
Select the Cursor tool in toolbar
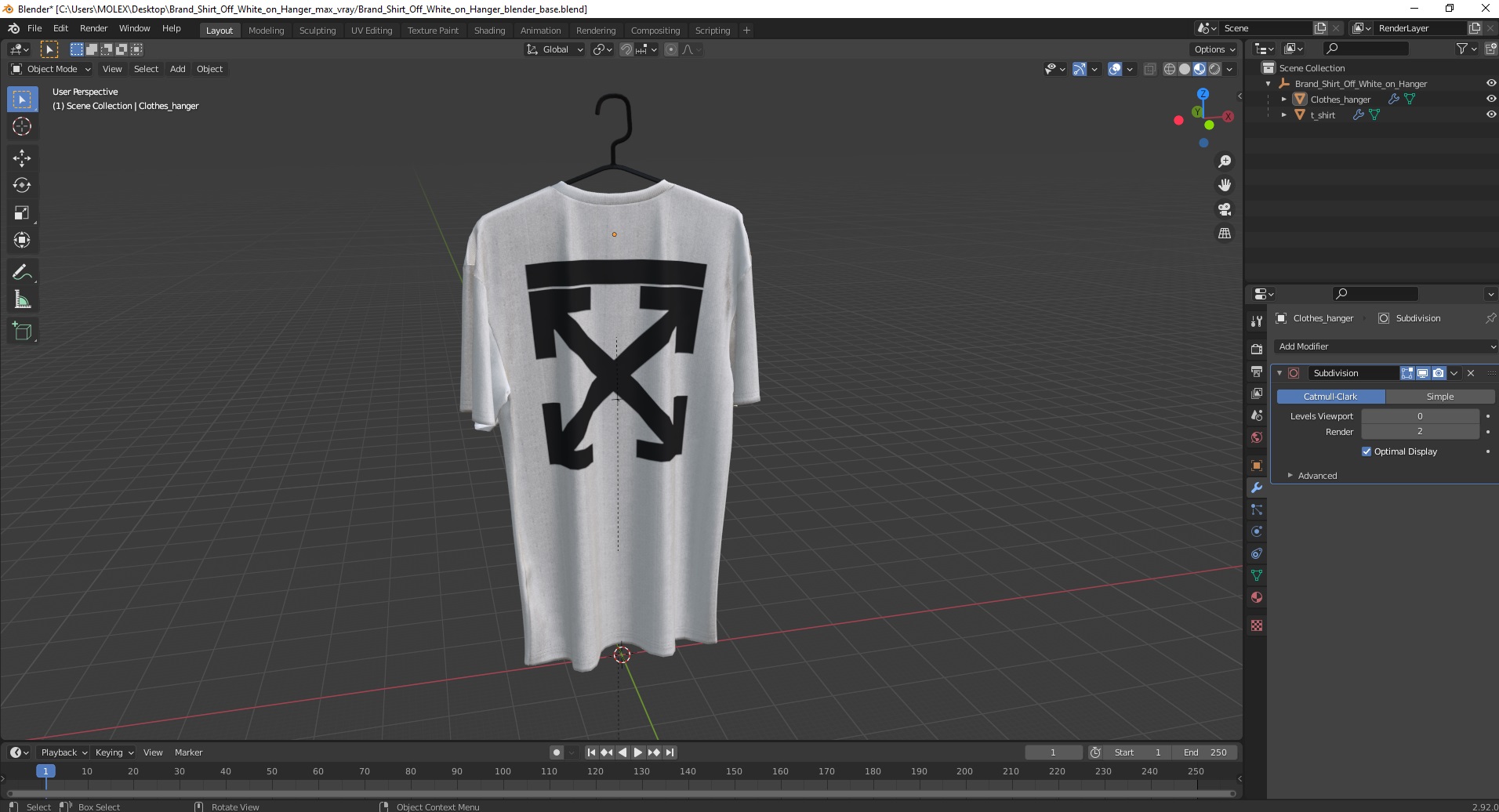22,126
